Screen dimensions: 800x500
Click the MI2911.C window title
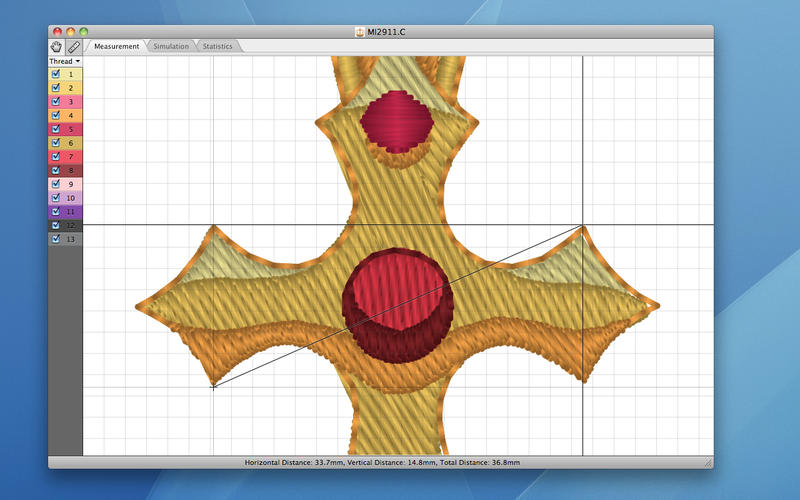[x=386, y=32]
